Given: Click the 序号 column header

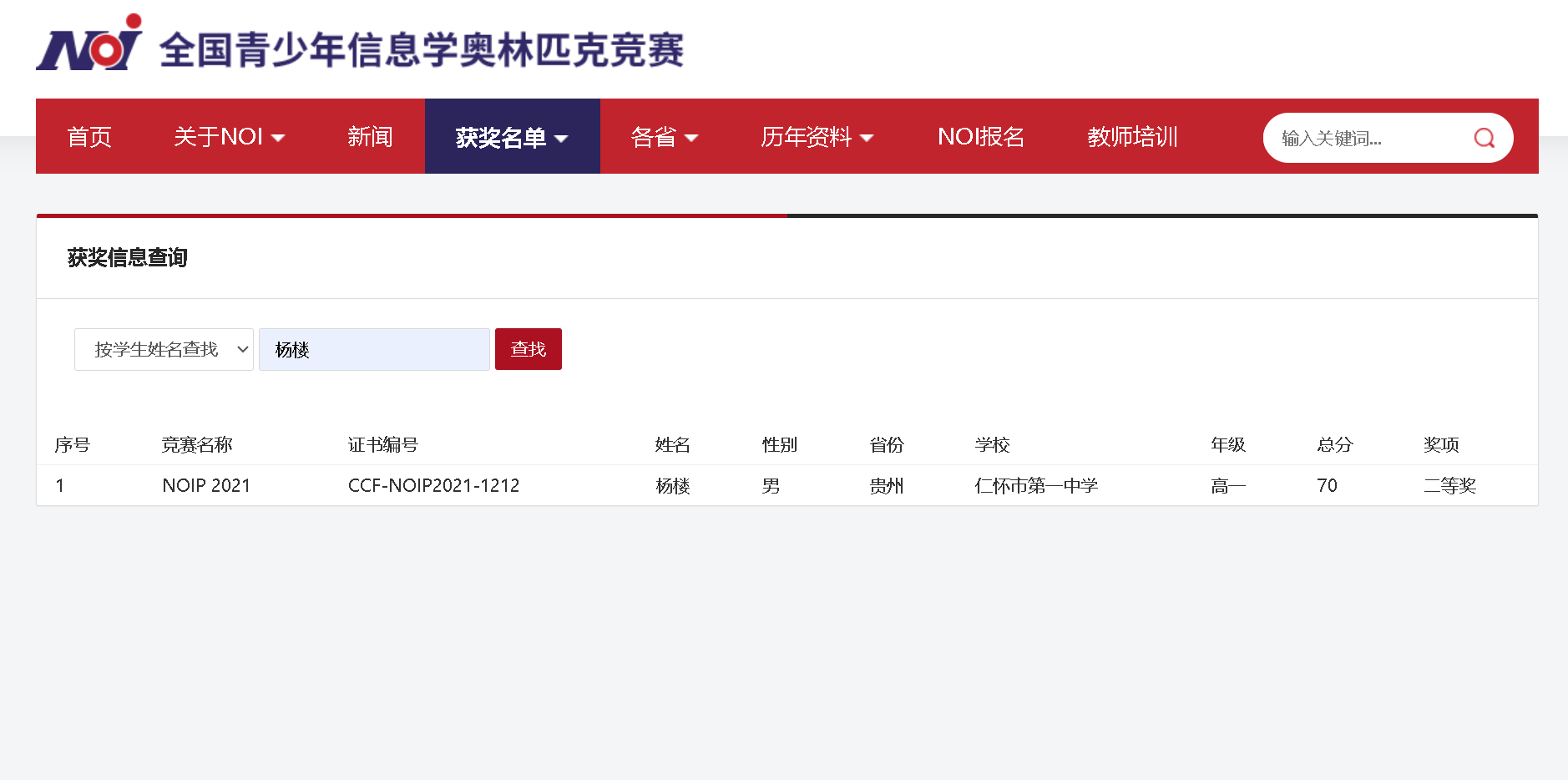Looking at the screenshot, I should click(x=73, y=445).
